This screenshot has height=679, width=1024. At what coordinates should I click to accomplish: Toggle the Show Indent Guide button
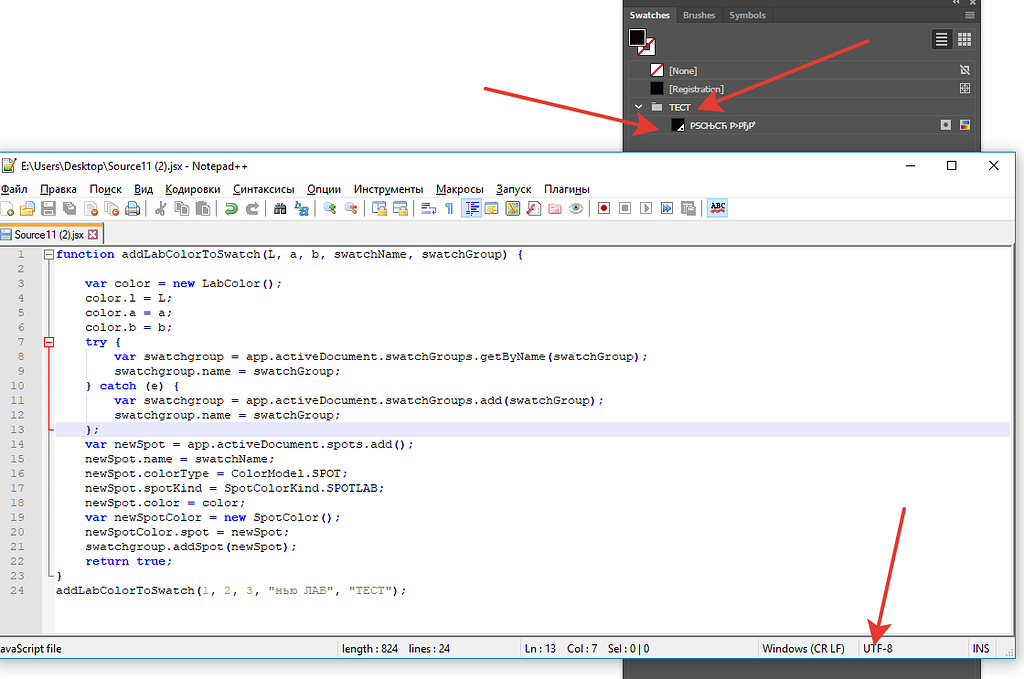pyautogui.click(x=471, y=208)
